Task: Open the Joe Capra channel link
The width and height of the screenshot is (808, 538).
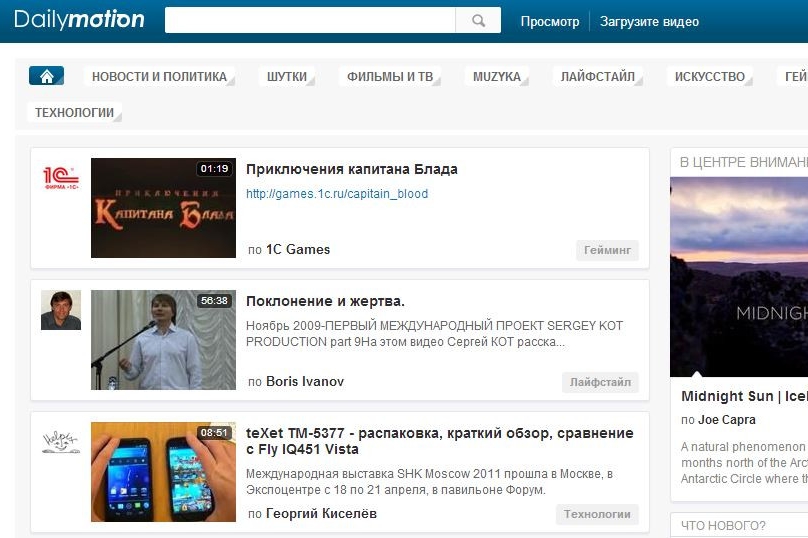Action: coord(727,419)
